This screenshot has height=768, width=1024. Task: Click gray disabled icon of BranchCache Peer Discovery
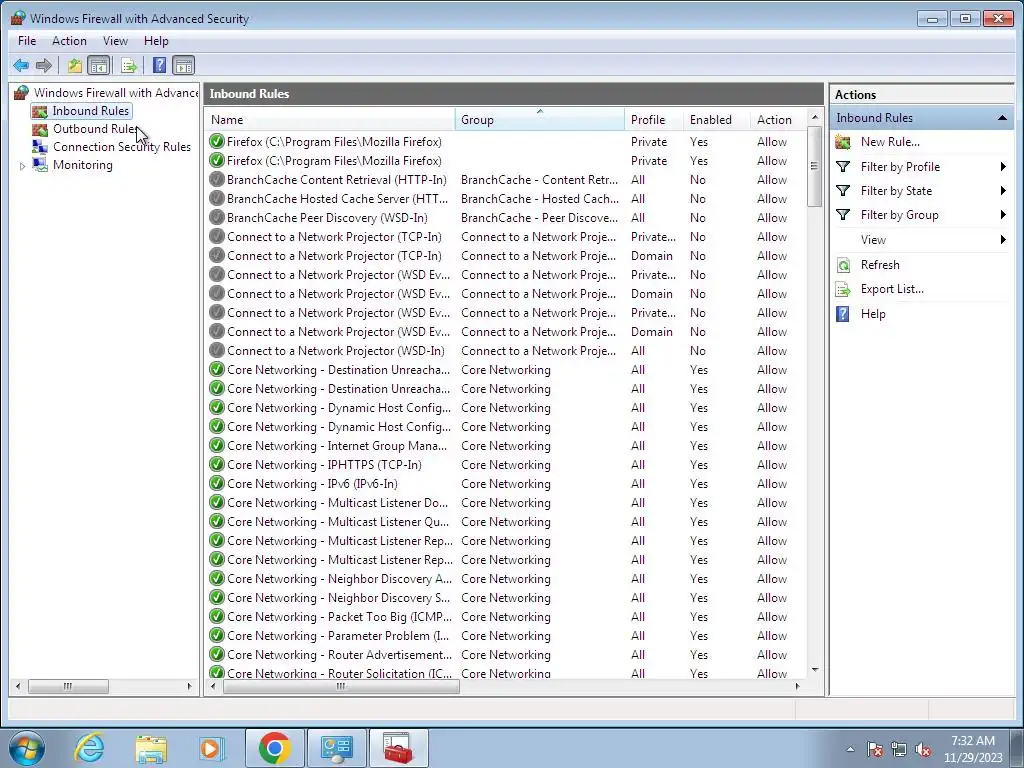point(217,217)
